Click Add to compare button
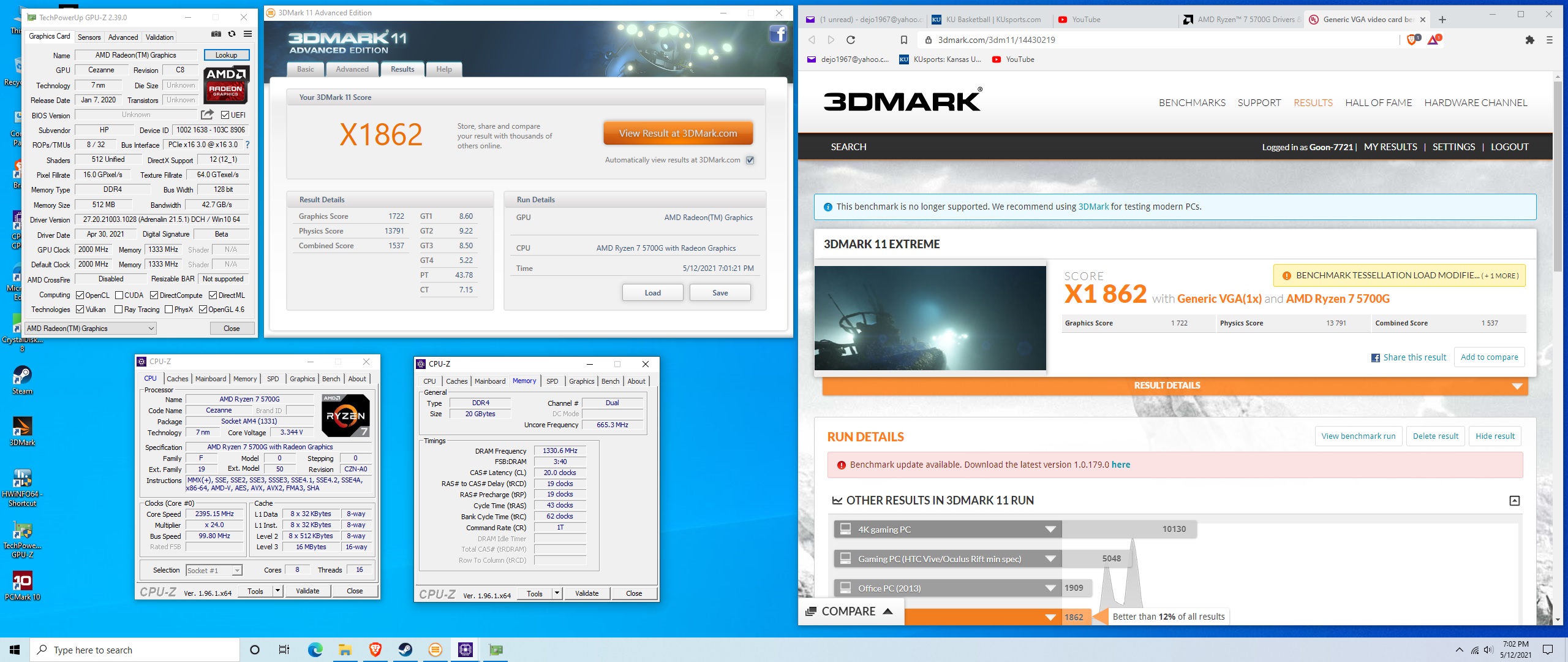The height and width of the screenshot is (662, 1568). click(1489, 357)
